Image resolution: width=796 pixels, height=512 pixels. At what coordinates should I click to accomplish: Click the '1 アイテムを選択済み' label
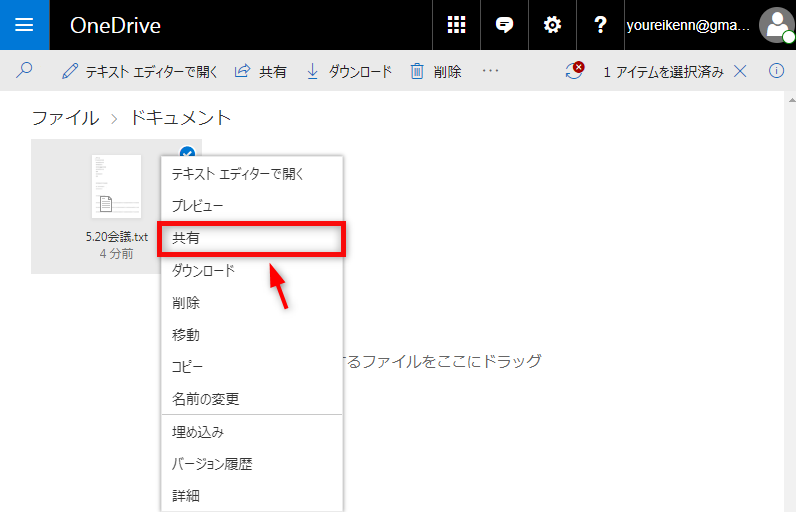point(664,72)
